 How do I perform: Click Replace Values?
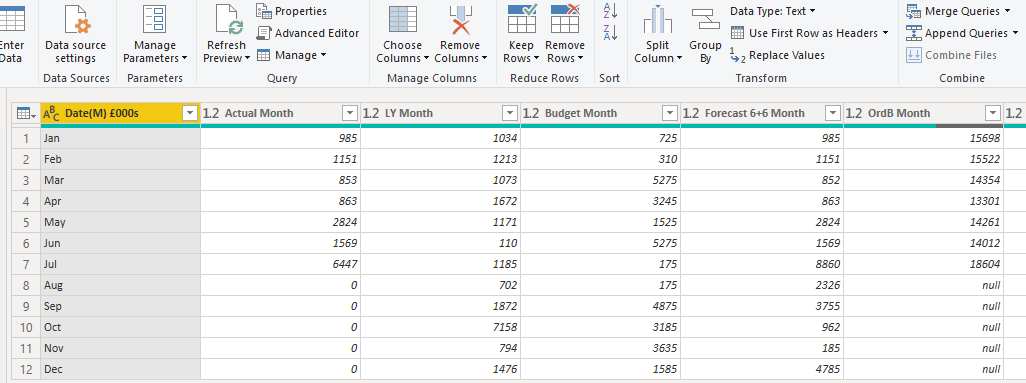777,55
